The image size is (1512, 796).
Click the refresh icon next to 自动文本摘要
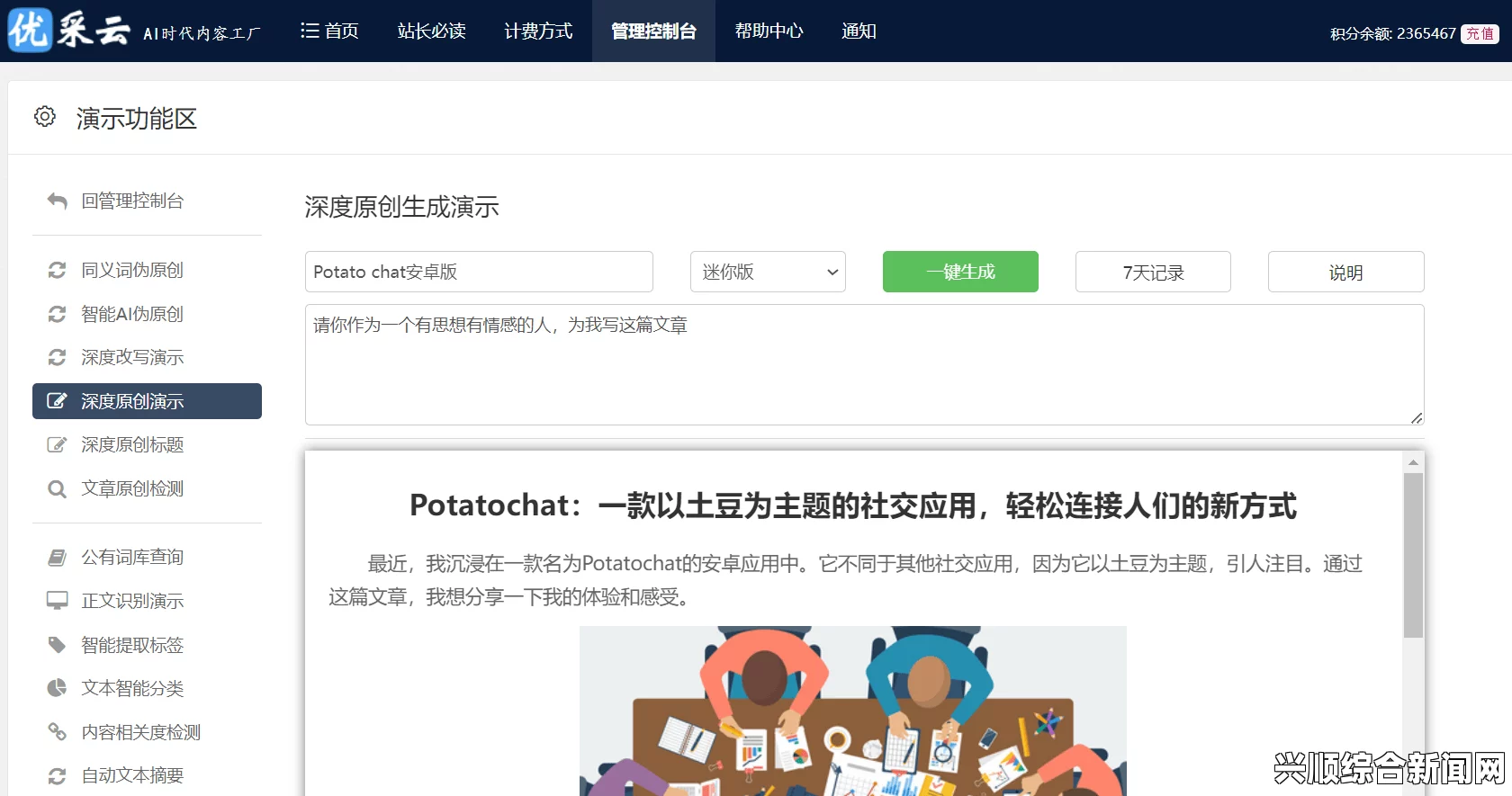tap(57, 775)
